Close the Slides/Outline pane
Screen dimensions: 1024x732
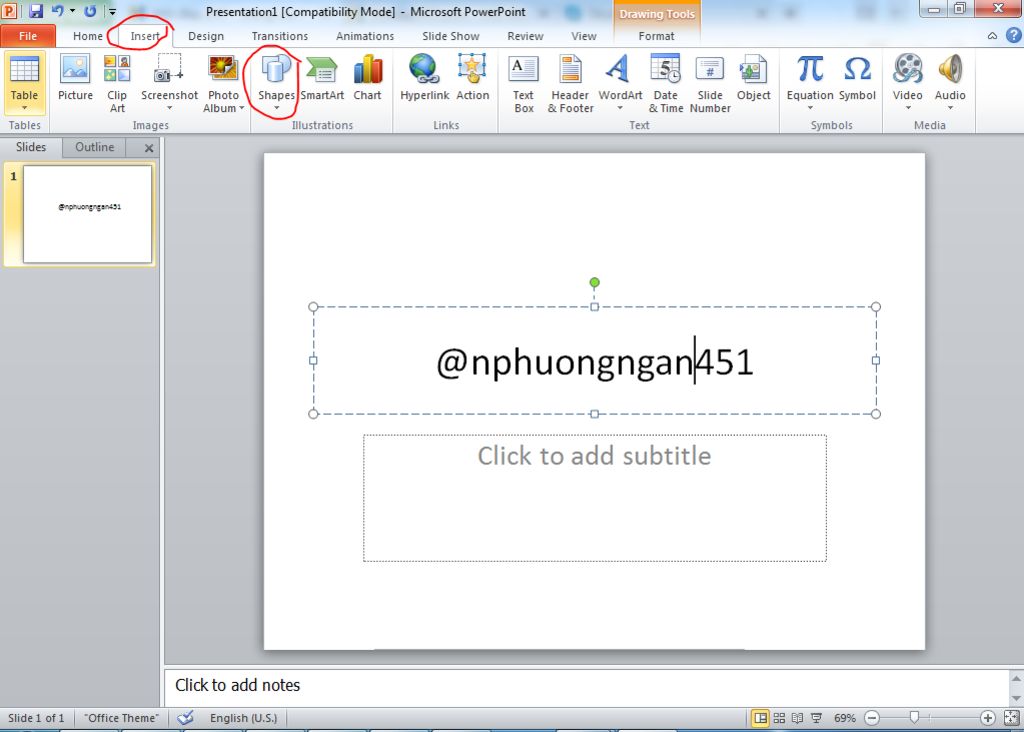(x=149, y=148)
